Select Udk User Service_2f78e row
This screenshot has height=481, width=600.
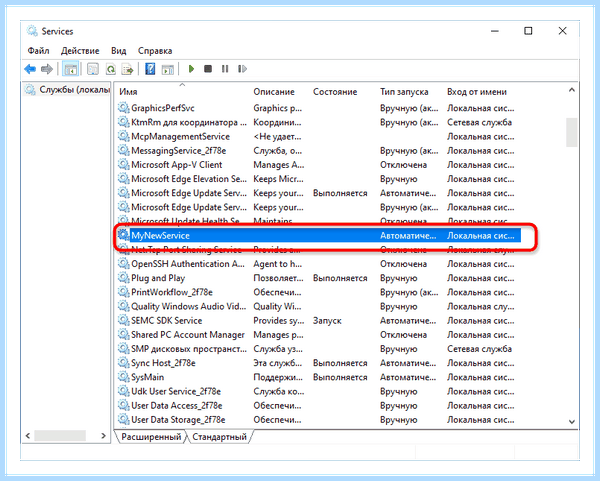point(318,391)
